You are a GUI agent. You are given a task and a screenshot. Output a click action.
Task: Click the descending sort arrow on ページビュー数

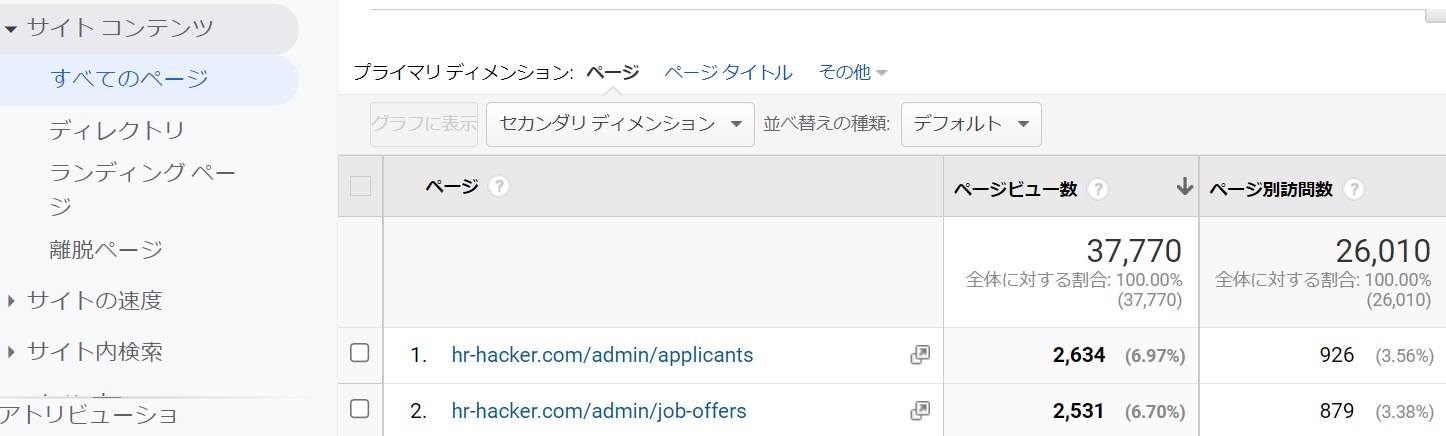click(x=1185, y=186)
